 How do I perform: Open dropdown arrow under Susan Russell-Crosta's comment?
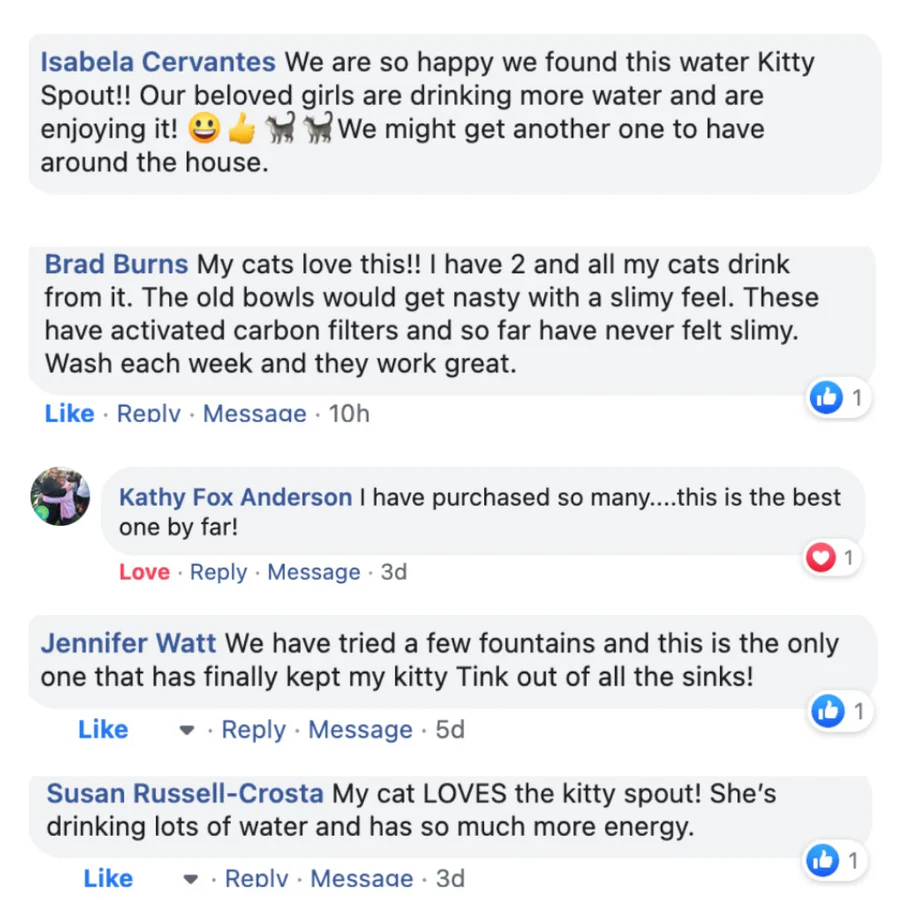(x=190, y=879)
